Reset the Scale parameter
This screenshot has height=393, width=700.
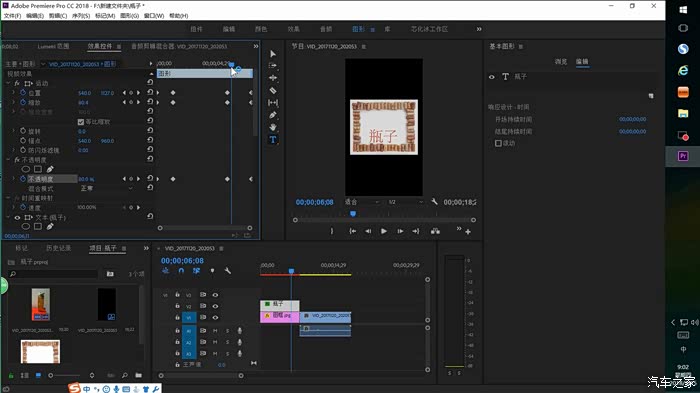pos(150,102)
